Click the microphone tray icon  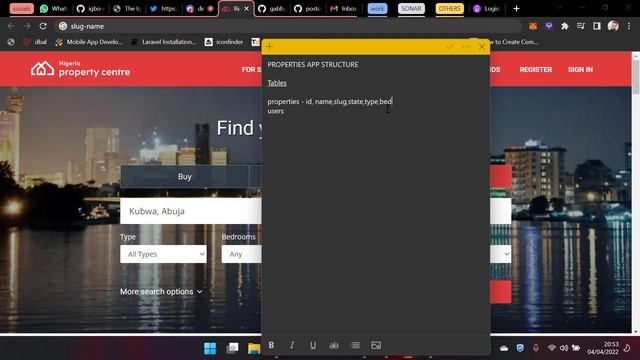click(536, 348)
